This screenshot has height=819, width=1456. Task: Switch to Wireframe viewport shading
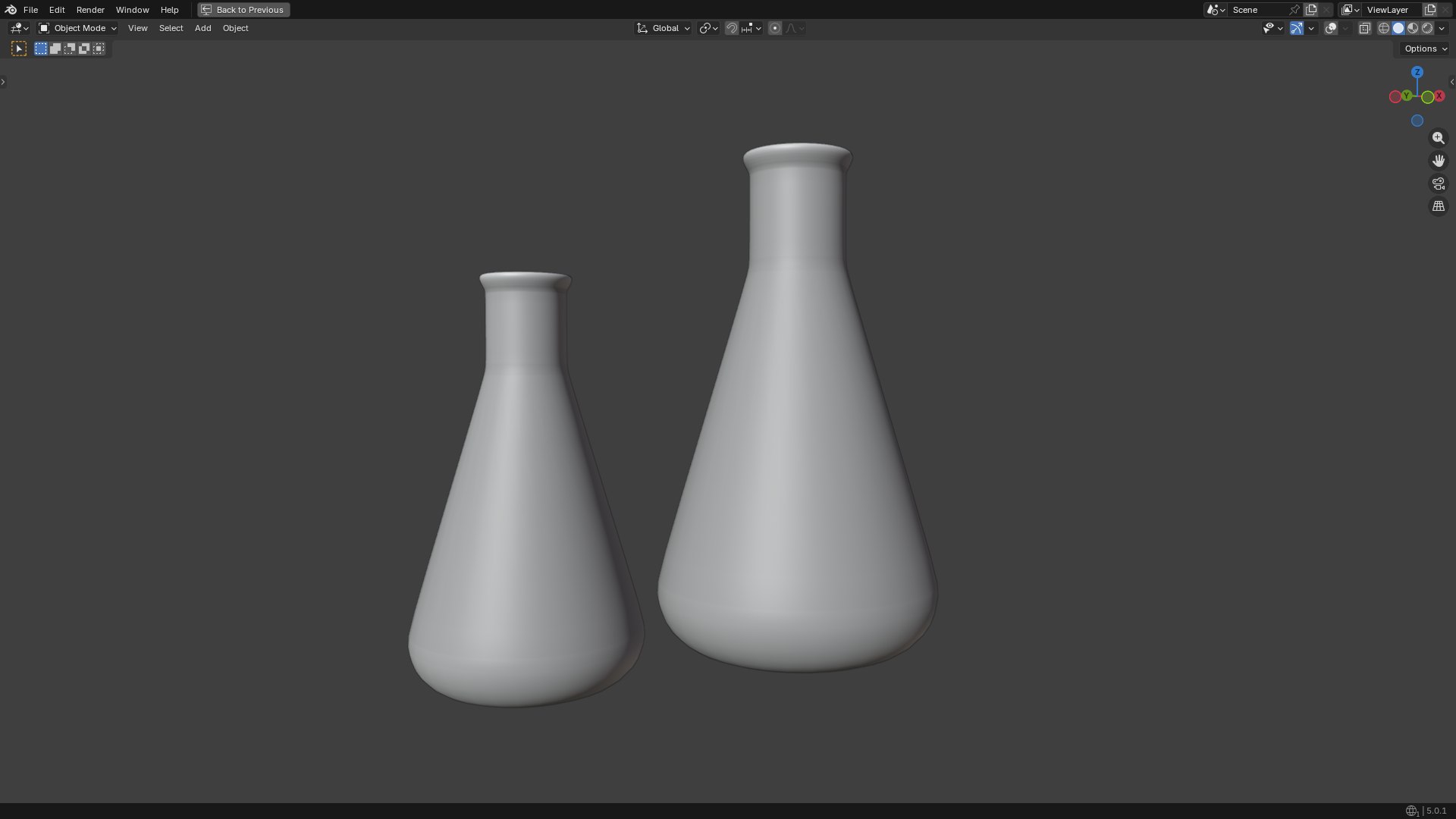coord(1384,28)
